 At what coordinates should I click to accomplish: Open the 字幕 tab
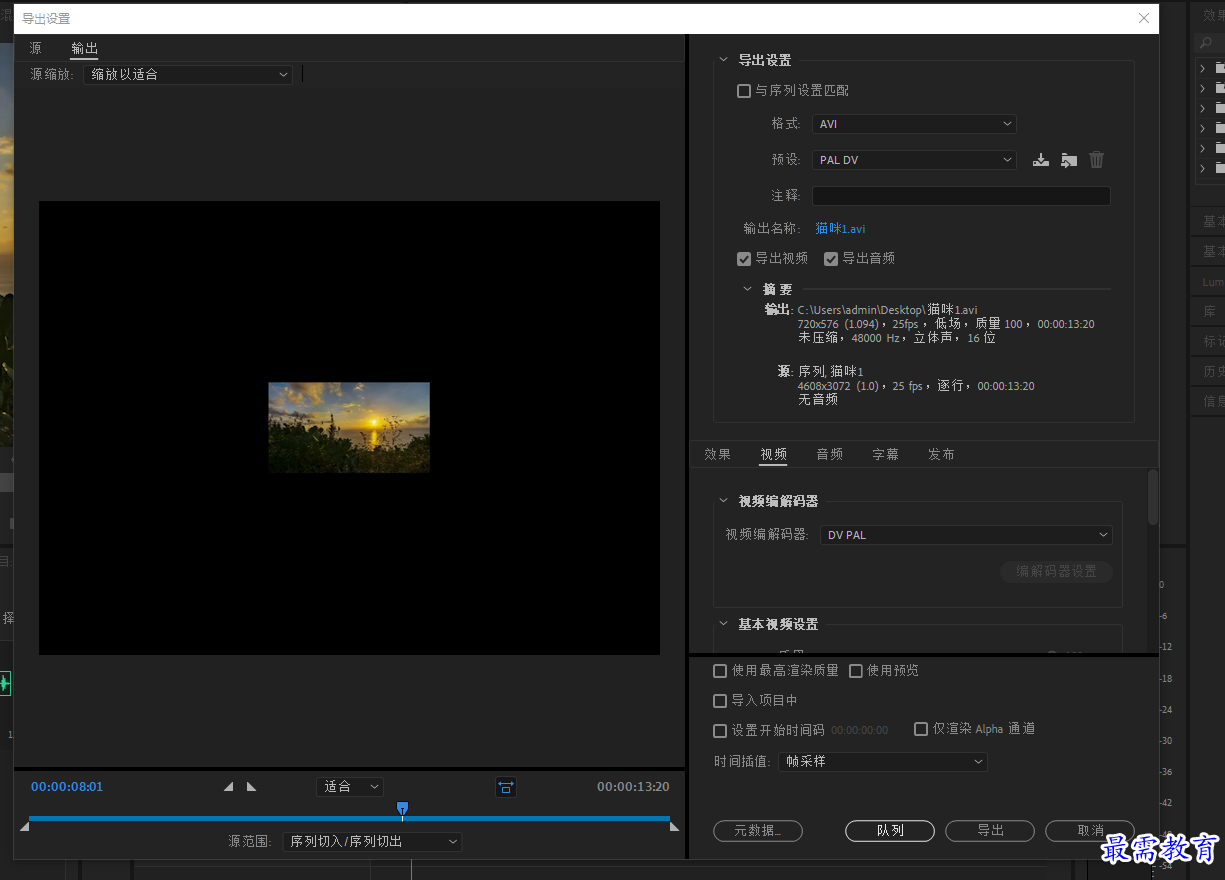point(886,454)
